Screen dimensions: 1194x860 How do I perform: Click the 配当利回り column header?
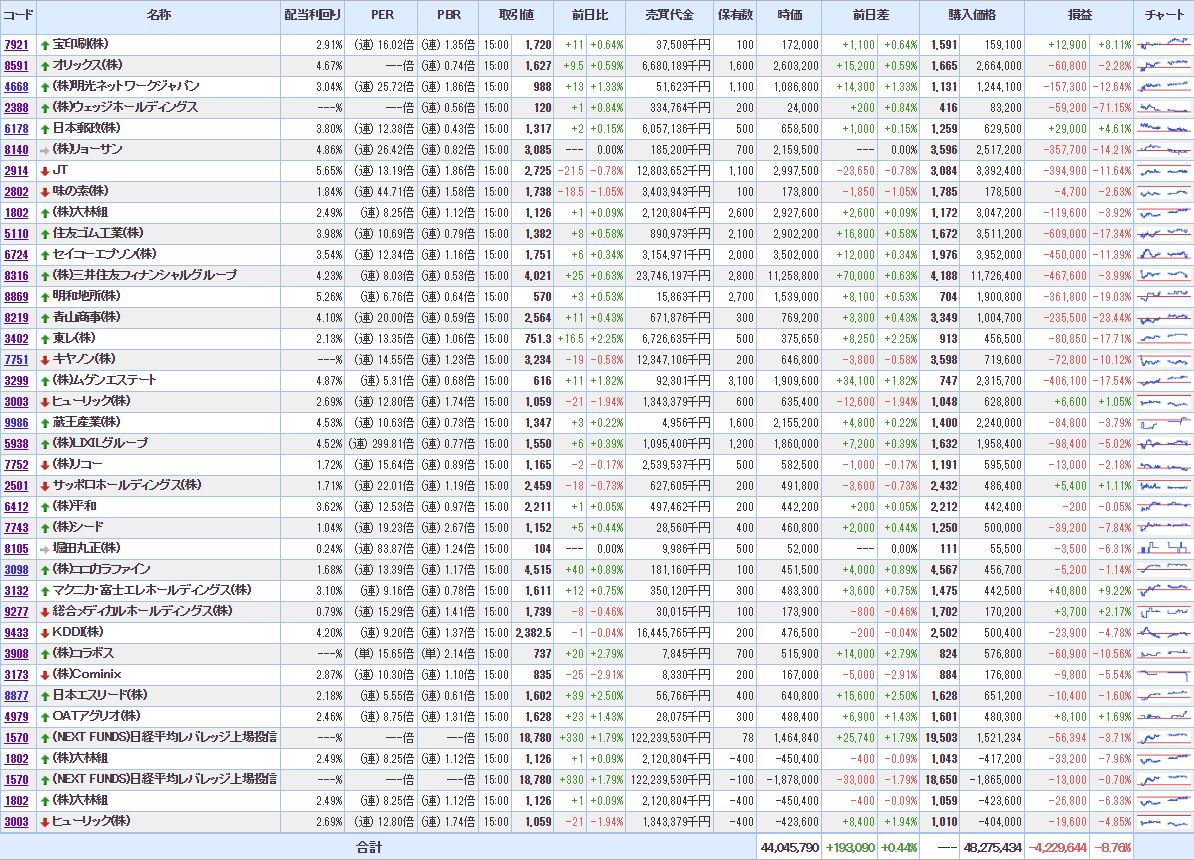(x=312, y=16)
